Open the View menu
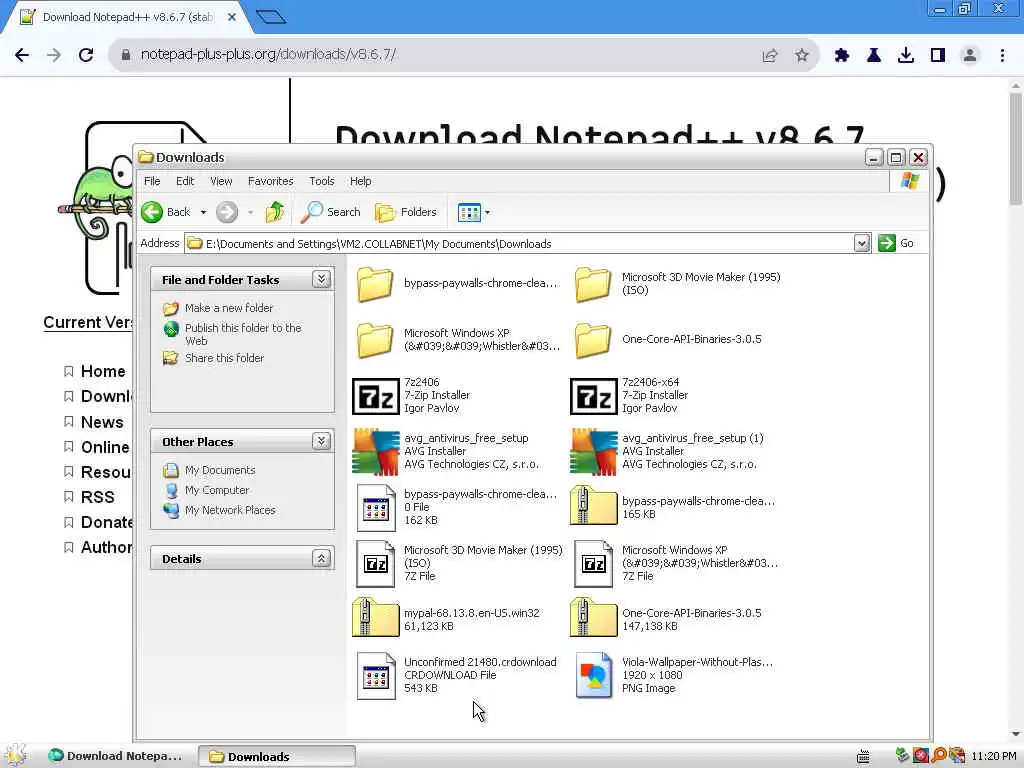 [x=221, y=181]
